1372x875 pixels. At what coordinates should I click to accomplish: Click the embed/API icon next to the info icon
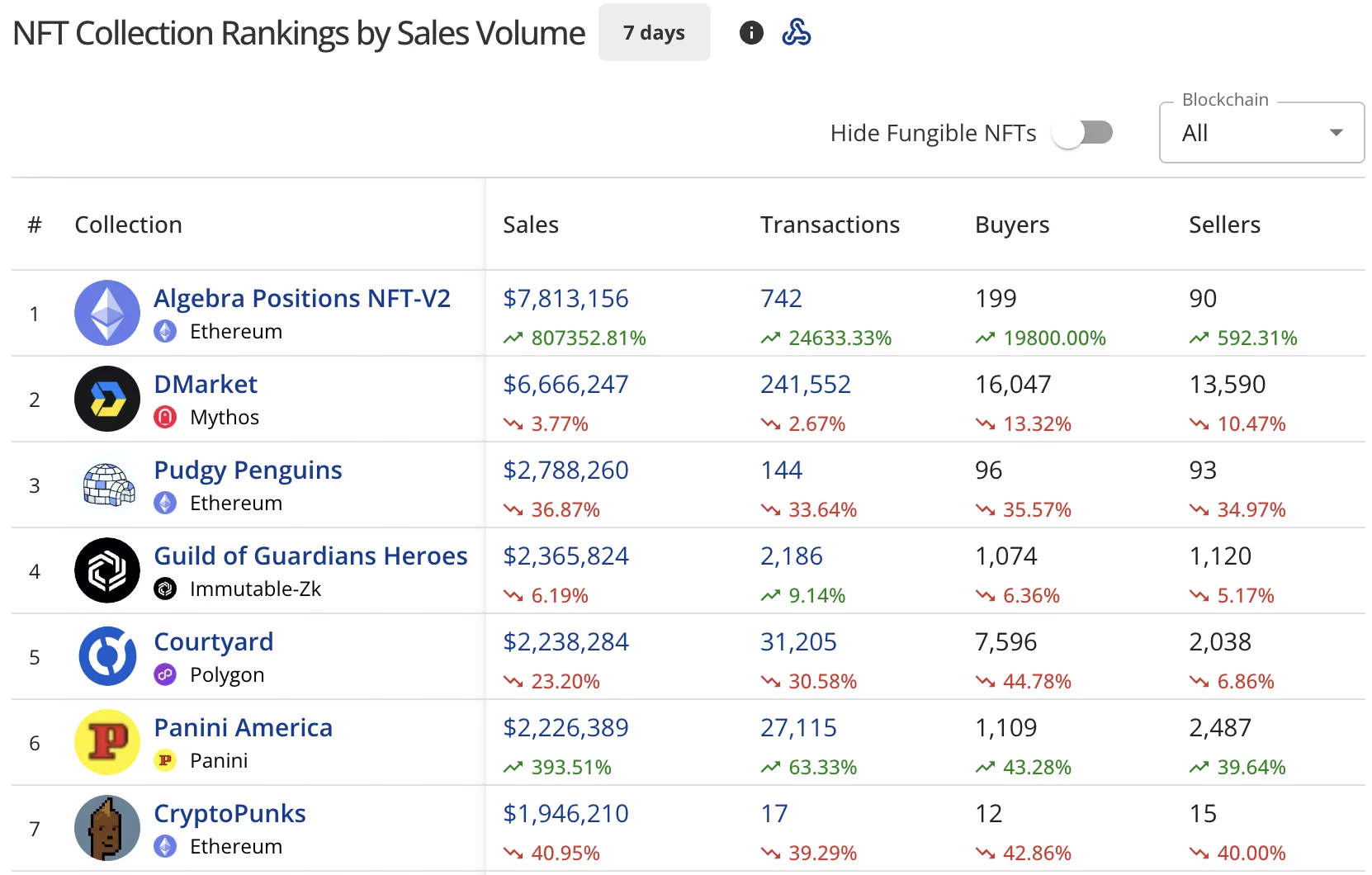pyautogui.click(x=797, y=32)
